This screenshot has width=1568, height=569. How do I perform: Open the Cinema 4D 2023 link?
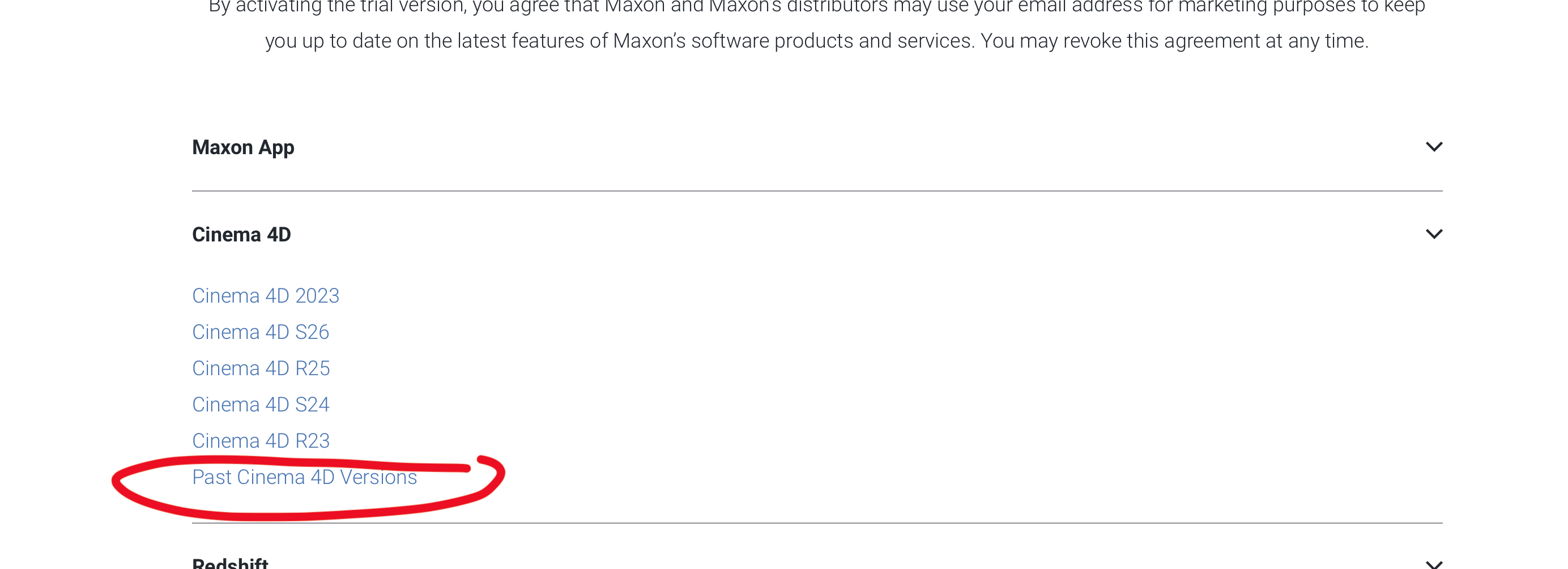click(x=265, y=295)
